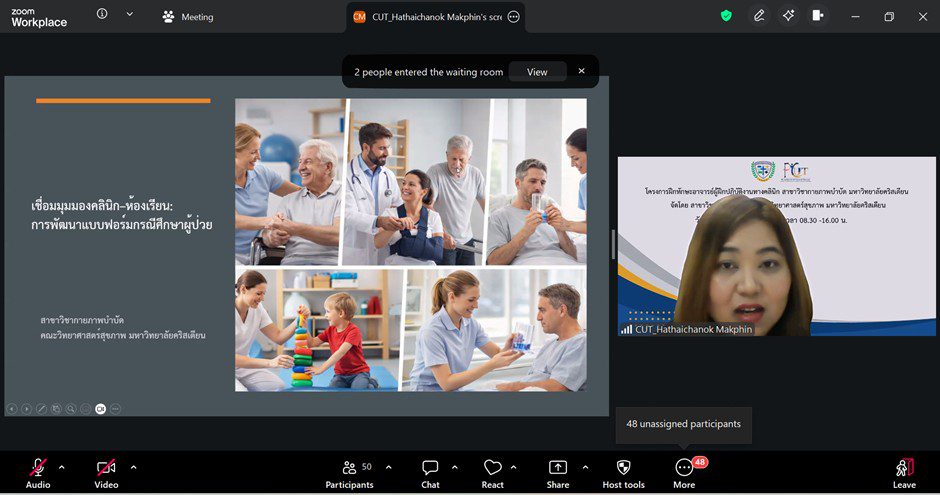
Task: Turn on the camera with the Video button
Action: (106, 472)
